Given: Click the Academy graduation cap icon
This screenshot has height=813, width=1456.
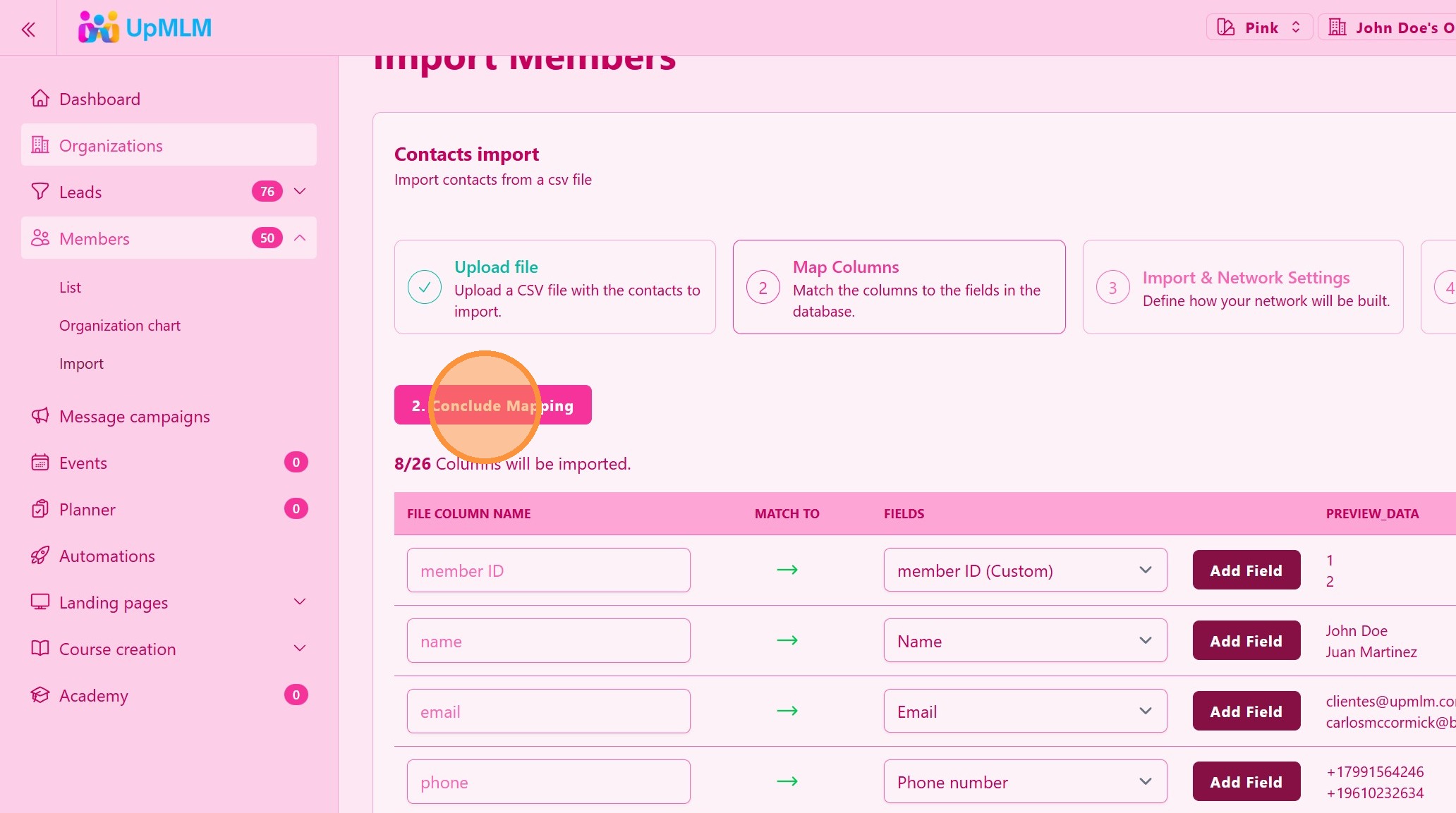Looking at the screenshot, I should point(40,695).
